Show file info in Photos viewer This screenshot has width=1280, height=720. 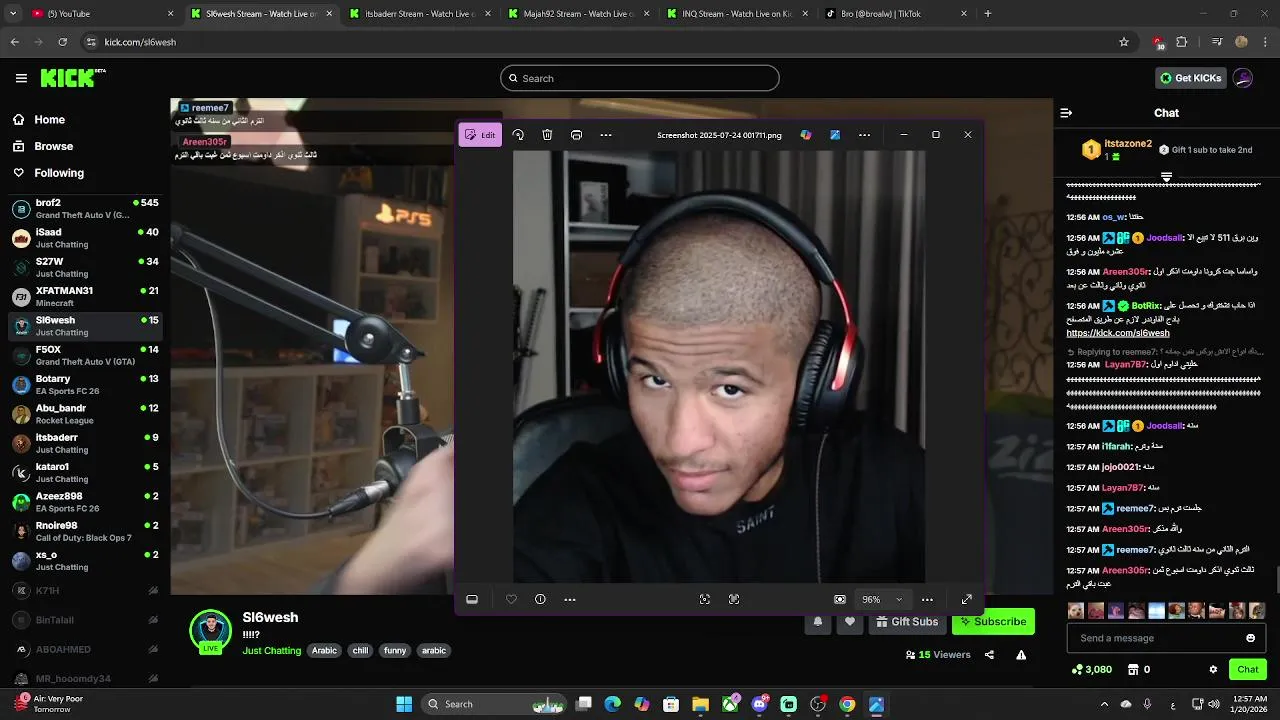540,599
